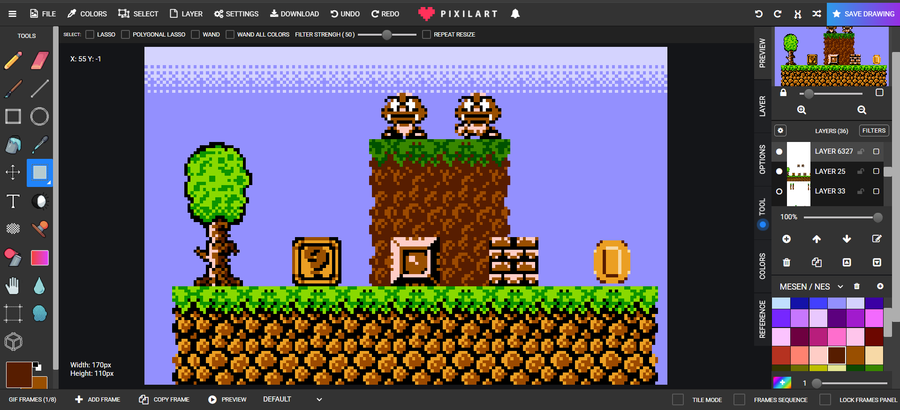The width and height of the screenshot is (900, 410).
Task: Move the layer up
Action: click(817, 239)
